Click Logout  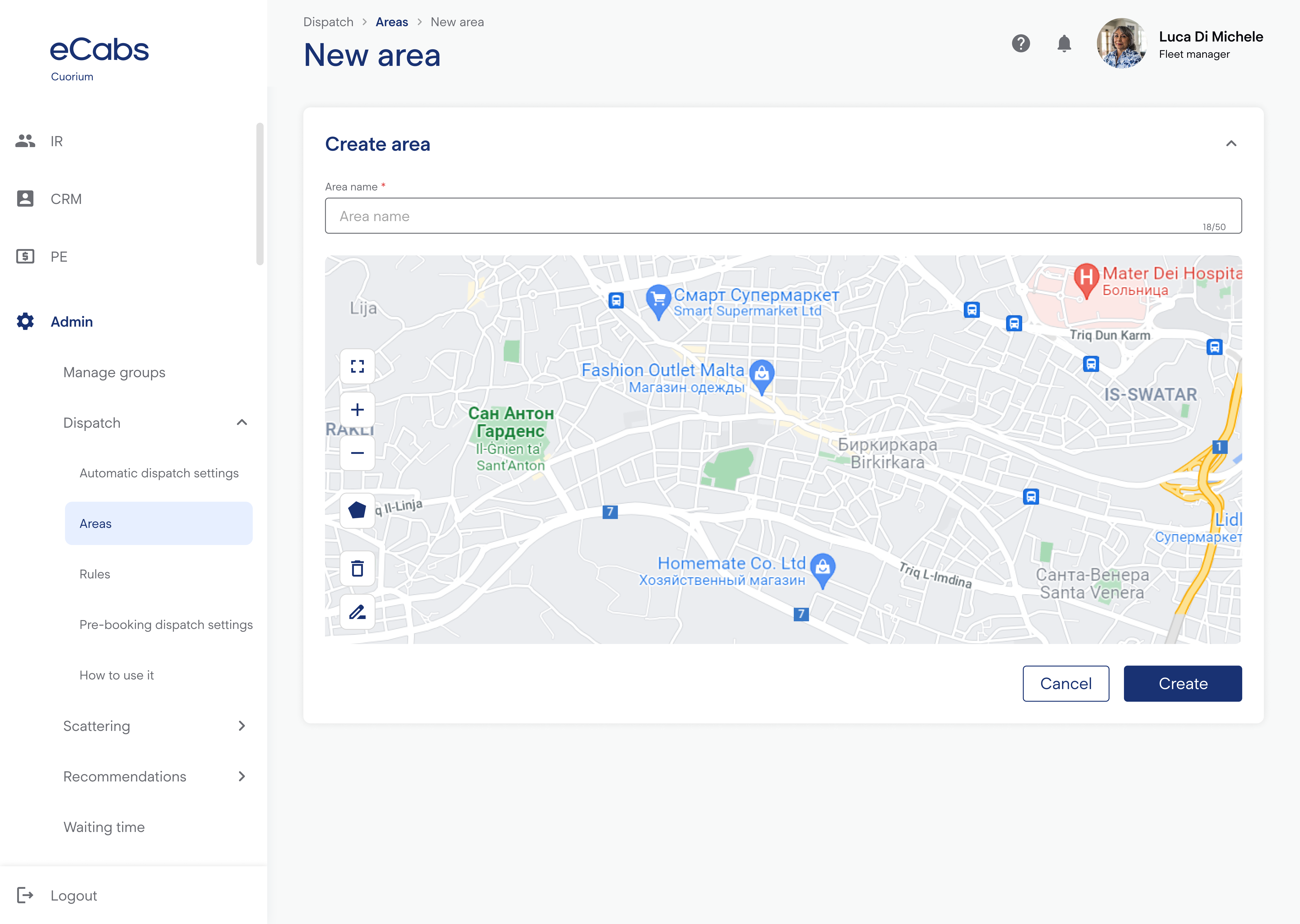[74, 896]
